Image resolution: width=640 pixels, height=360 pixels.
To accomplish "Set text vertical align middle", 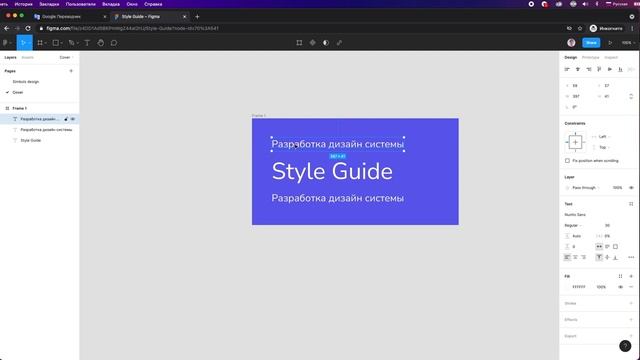I will pos(607,257).
